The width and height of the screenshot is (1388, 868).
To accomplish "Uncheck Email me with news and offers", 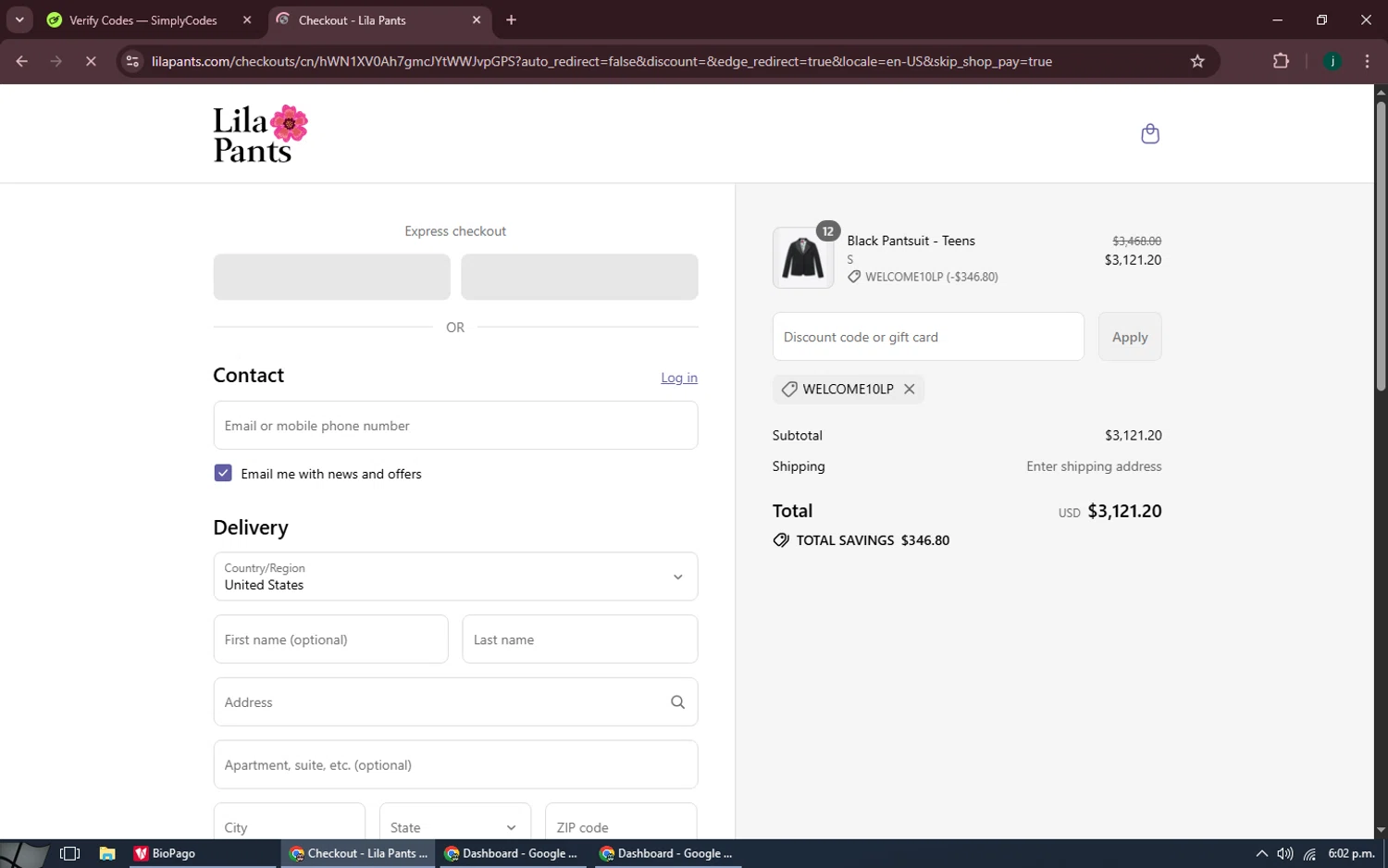I will coord(223,473).
